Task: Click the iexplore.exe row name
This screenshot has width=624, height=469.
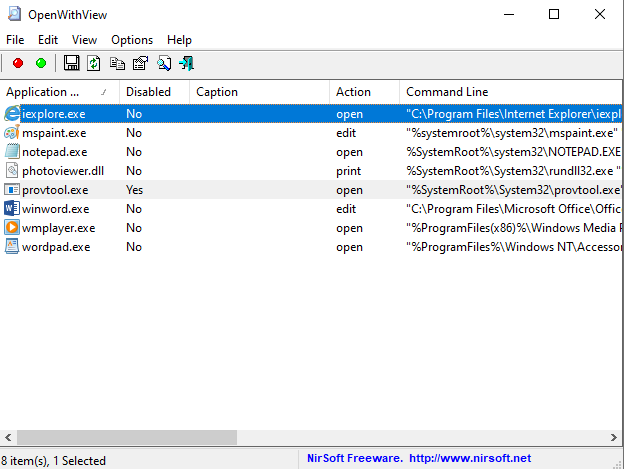Action: 54,114
